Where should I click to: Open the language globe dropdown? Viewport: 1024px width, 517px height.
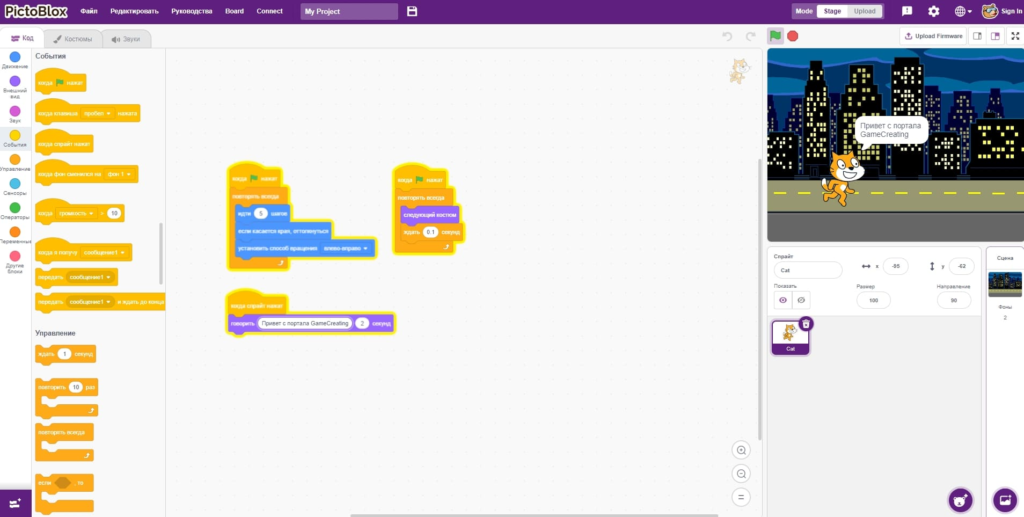coord(963,11)
